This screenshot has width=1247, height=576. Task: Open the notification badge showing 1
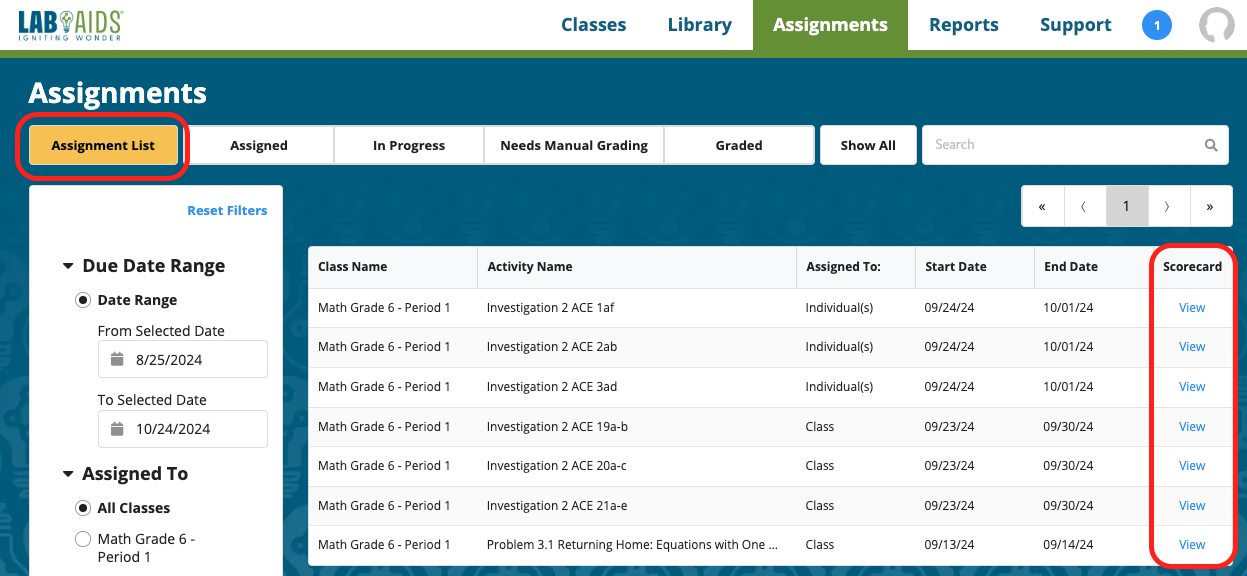1157,24
